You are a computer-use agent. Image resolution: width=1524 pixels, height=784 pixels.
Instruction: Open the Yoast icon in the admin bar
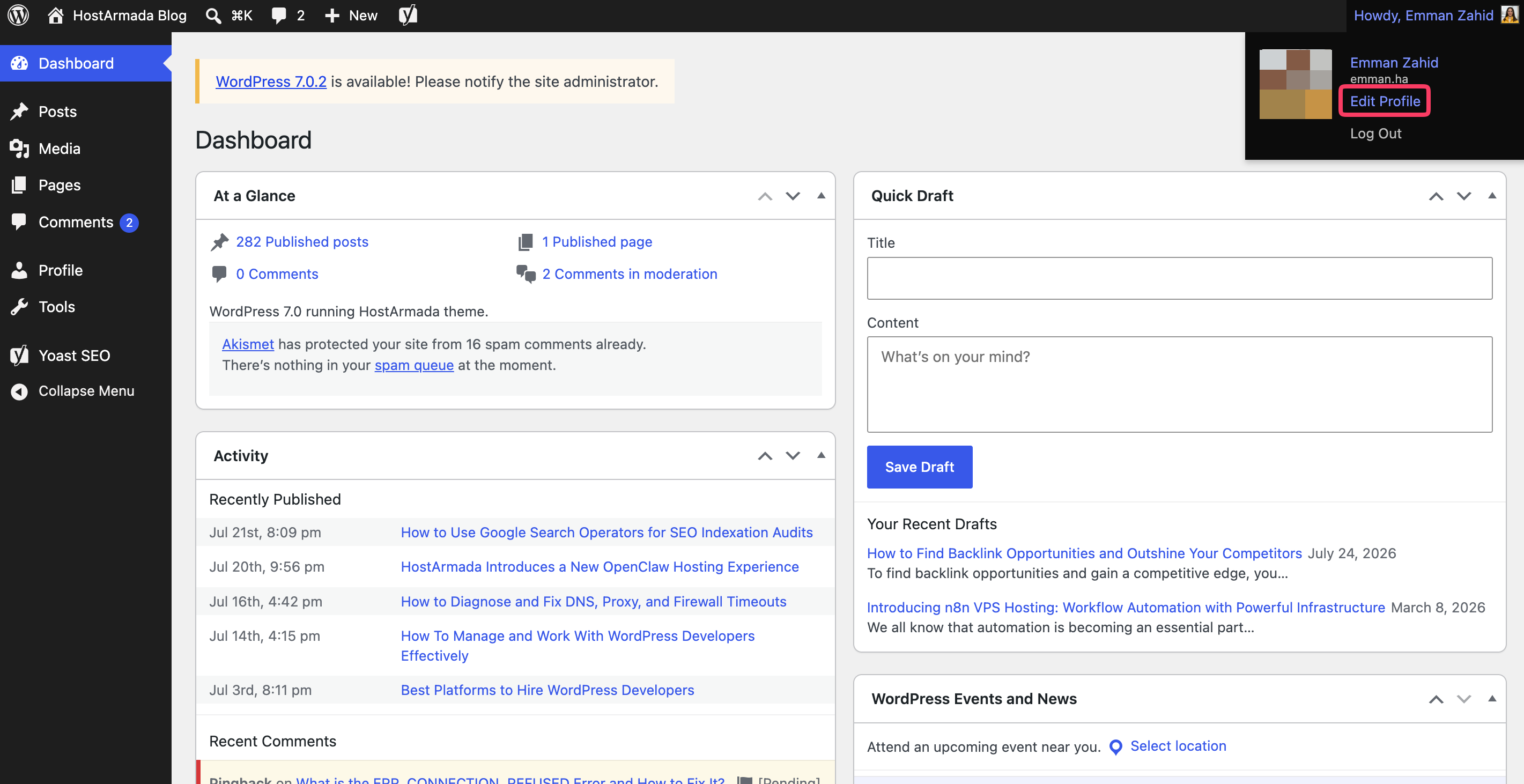[x=408, y=16]
